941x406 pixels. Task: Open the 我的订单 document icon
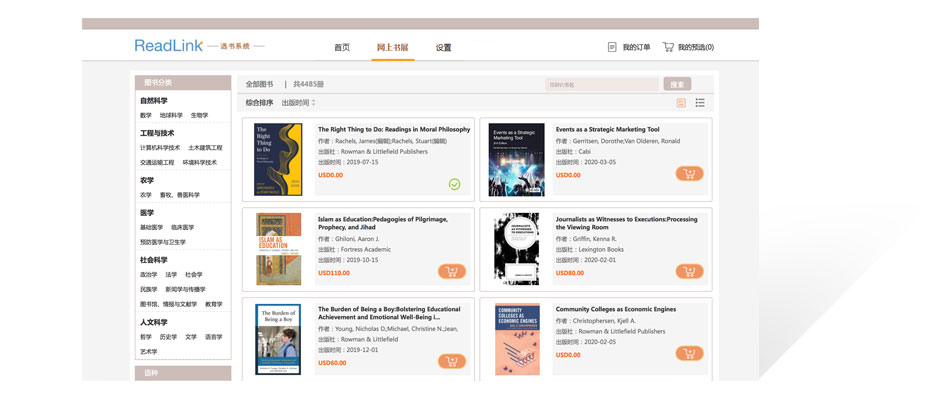[x=612, y=47]
